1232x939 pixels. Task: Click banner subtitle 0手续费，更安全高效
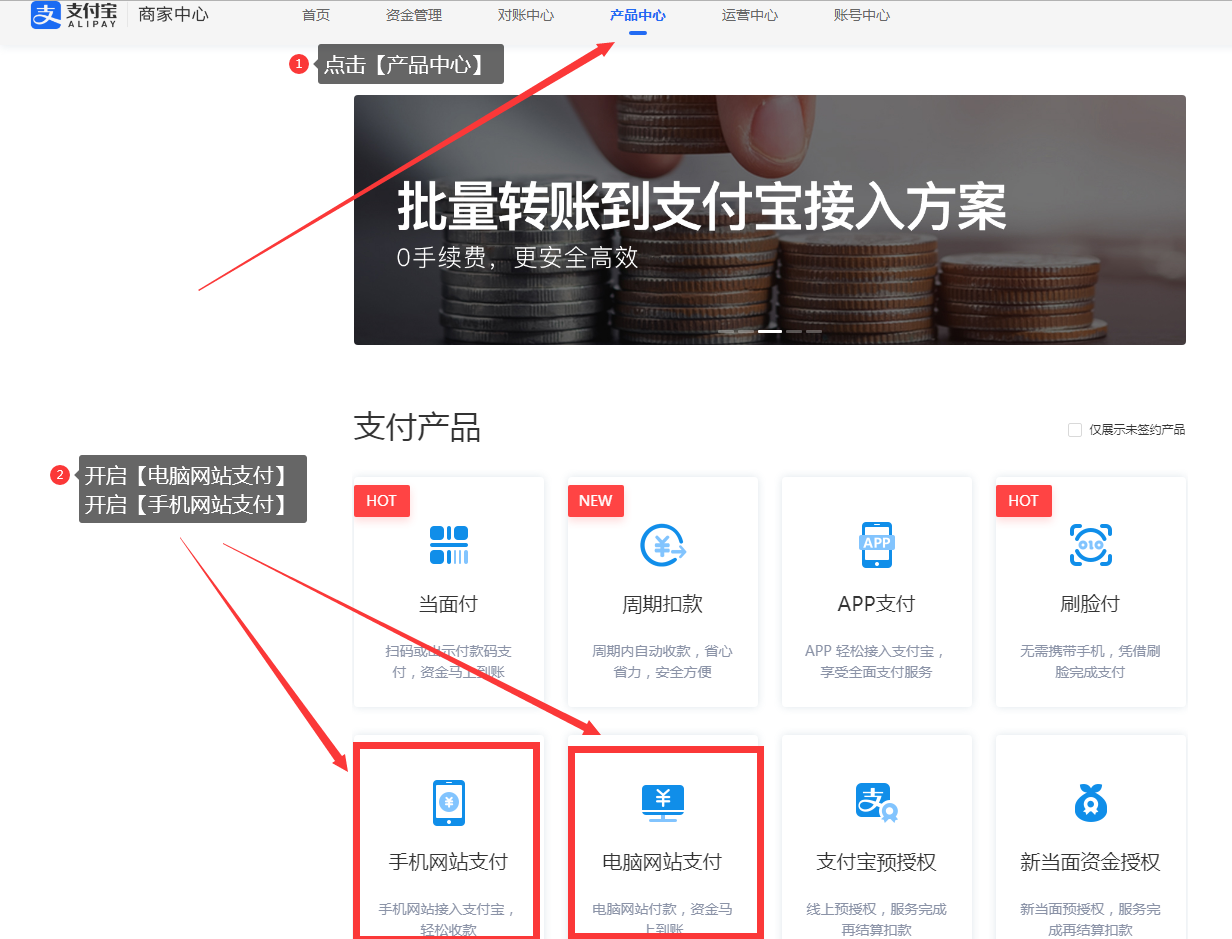pyautogui.click(x=517, y=258)
